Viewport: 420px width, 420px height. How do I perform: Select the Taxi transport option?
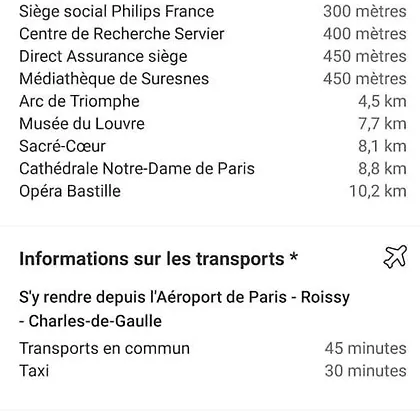213,371
